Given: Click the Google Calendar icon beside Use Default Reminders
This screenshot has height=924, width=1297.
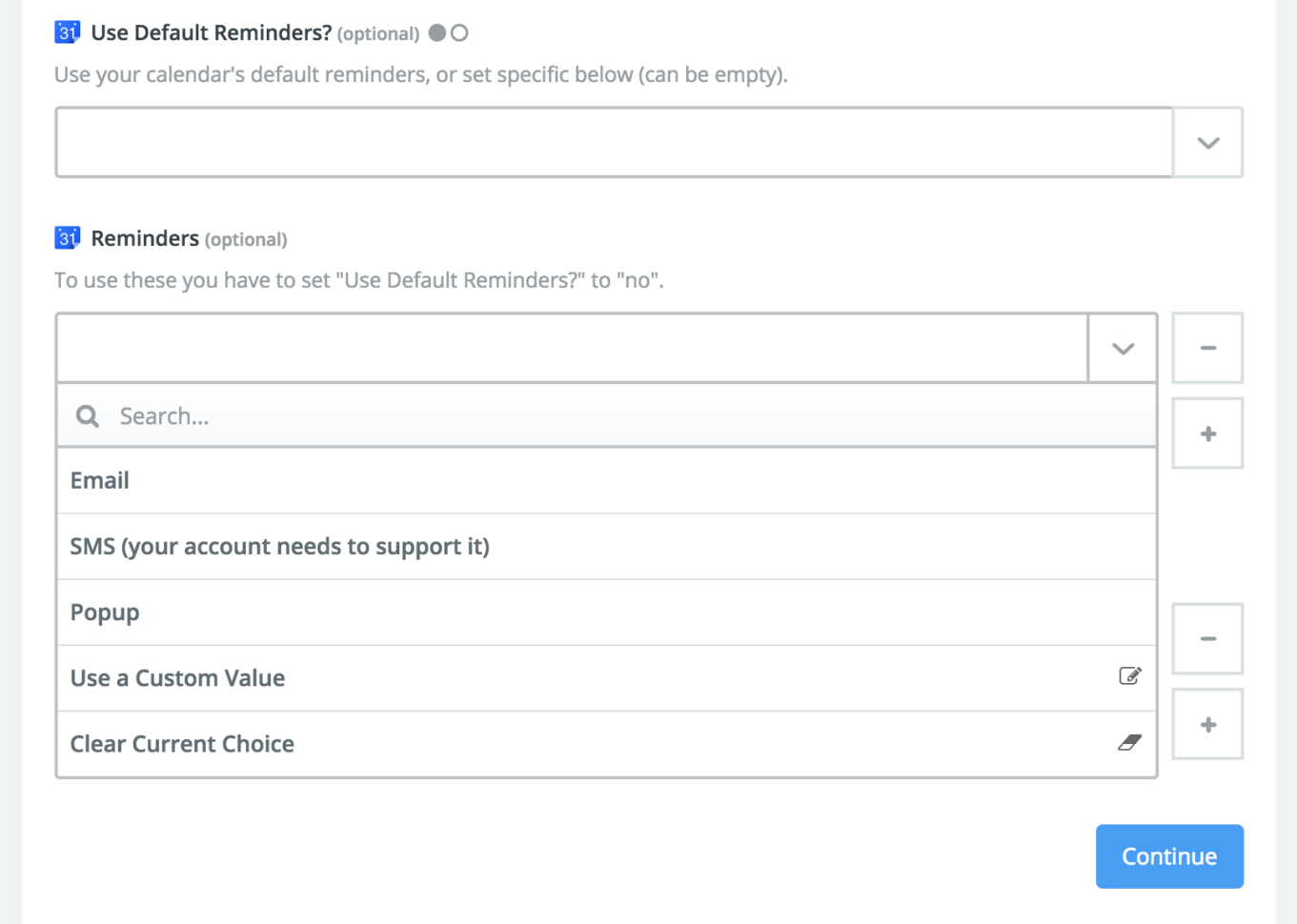Looking at the screenshot, I should click(67, 31).
